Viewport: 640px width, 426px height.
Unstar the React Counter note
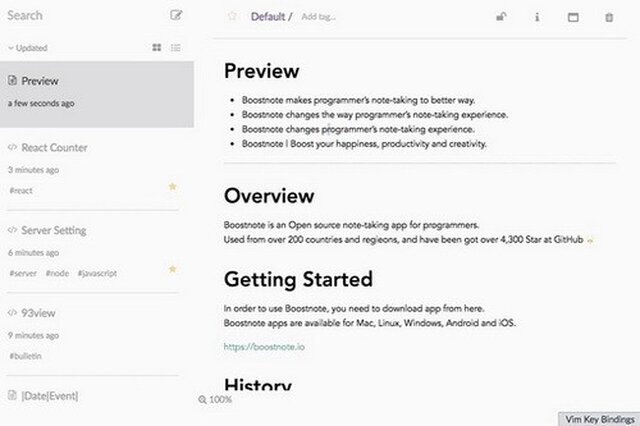(172, 186)
